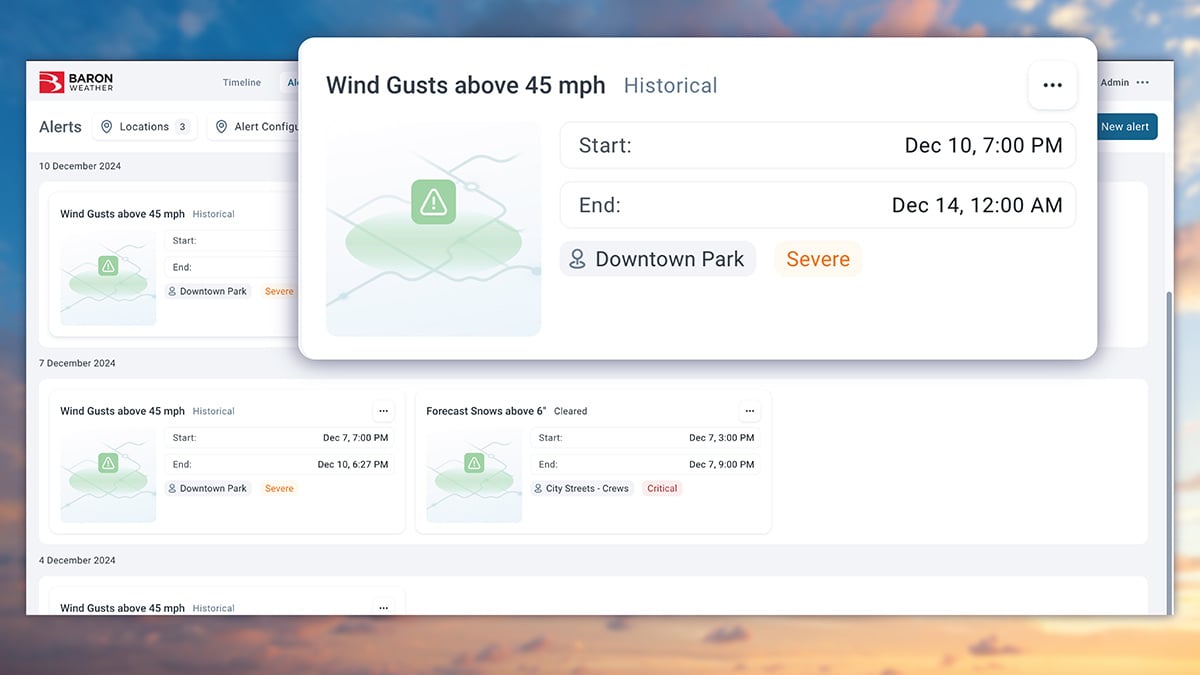Open the enlarged alert card's three-dot menu
This screenshot has height=675, width=1200.
1052,86
